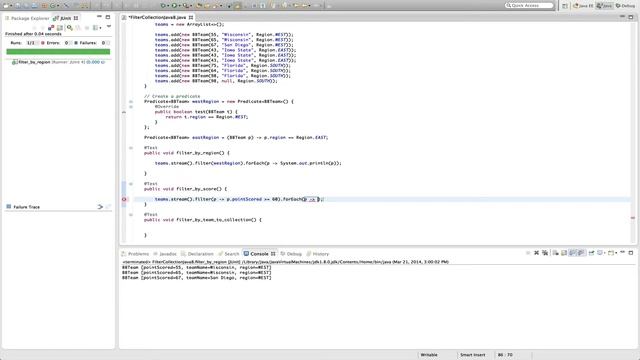
Task: Open the Javadoc tab
Action: [x=165, y=254]
